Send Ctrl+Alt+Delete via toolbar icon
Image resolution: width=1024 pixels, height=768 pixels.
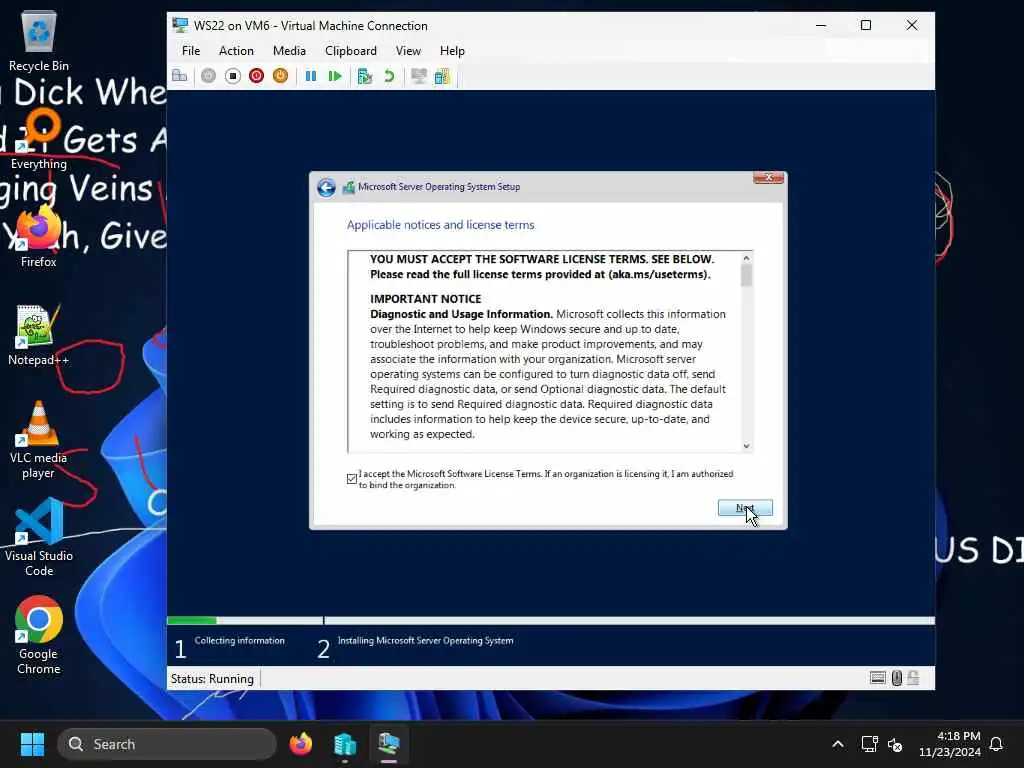click(180, 76)
